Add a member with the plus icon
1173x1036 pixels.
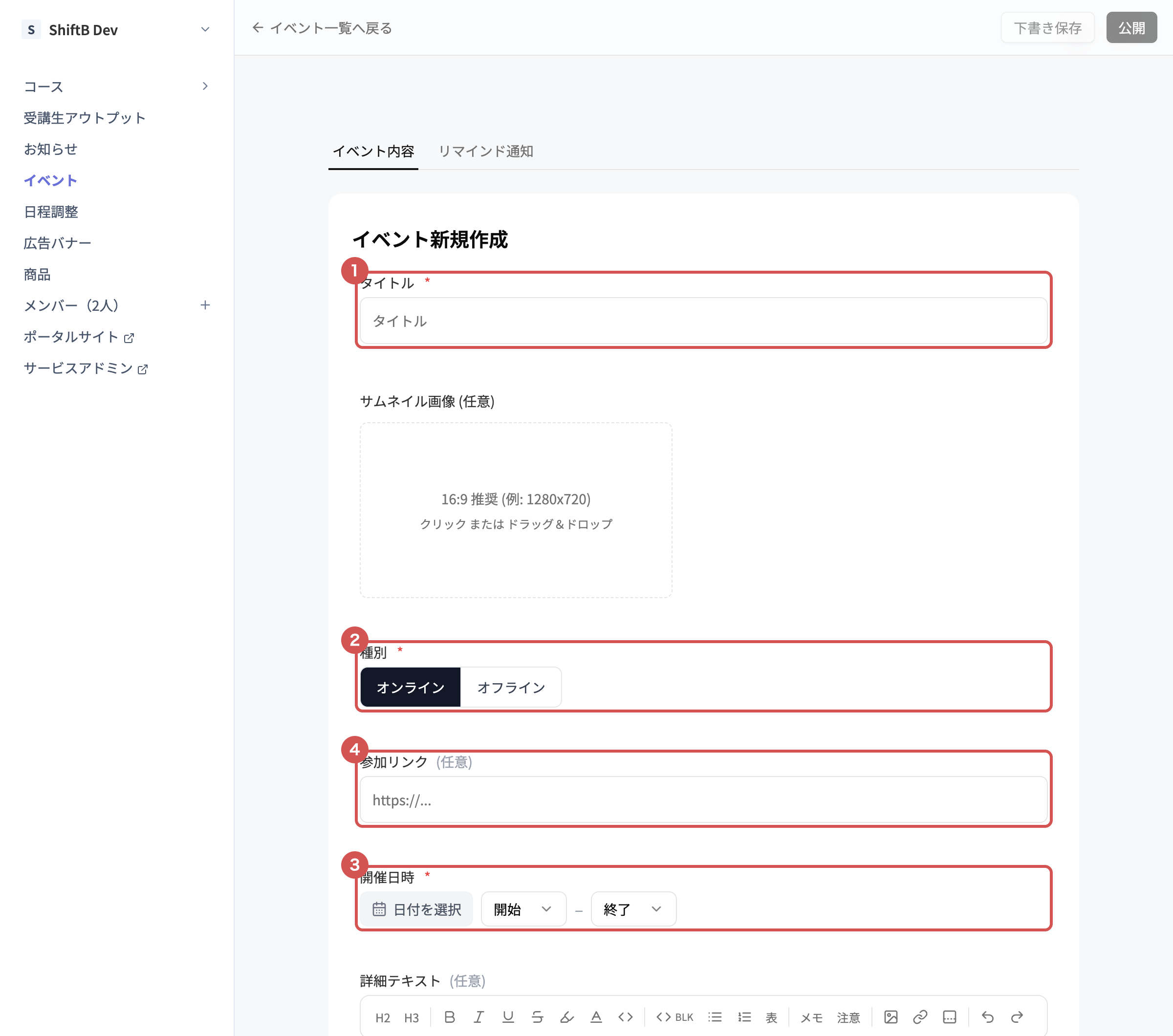(x=205, y=305)
